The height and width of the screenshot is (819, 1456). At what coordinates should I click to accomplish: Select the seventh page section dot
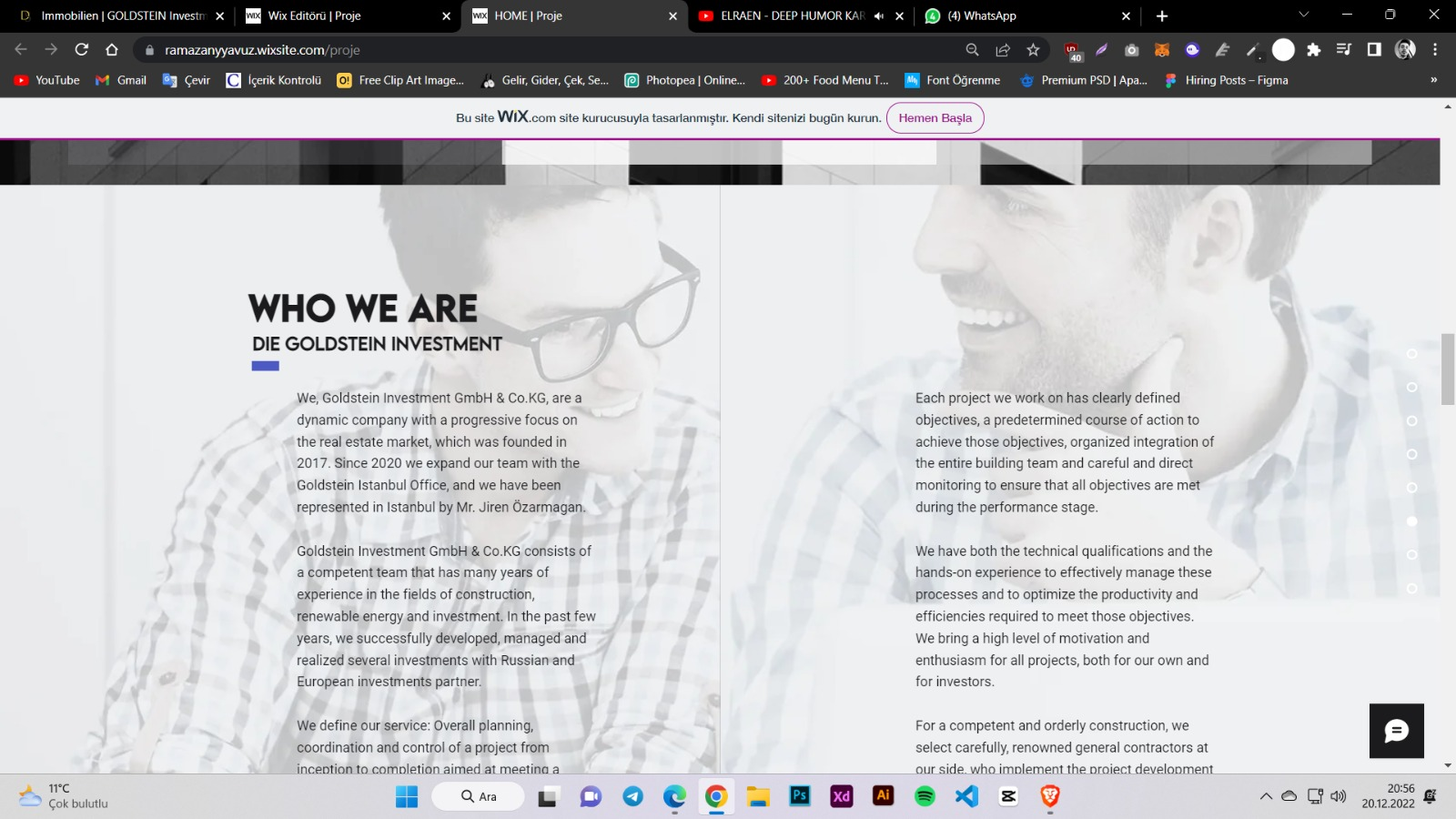1412,555
